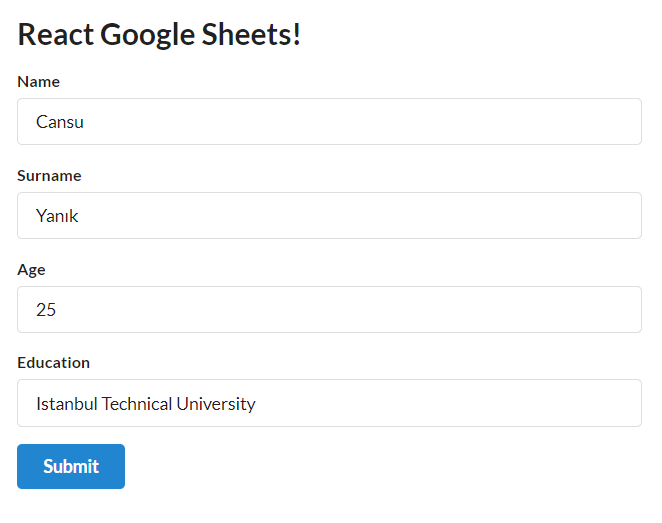
Task: Click the number 25 in Age field
Action: (46, 310)
